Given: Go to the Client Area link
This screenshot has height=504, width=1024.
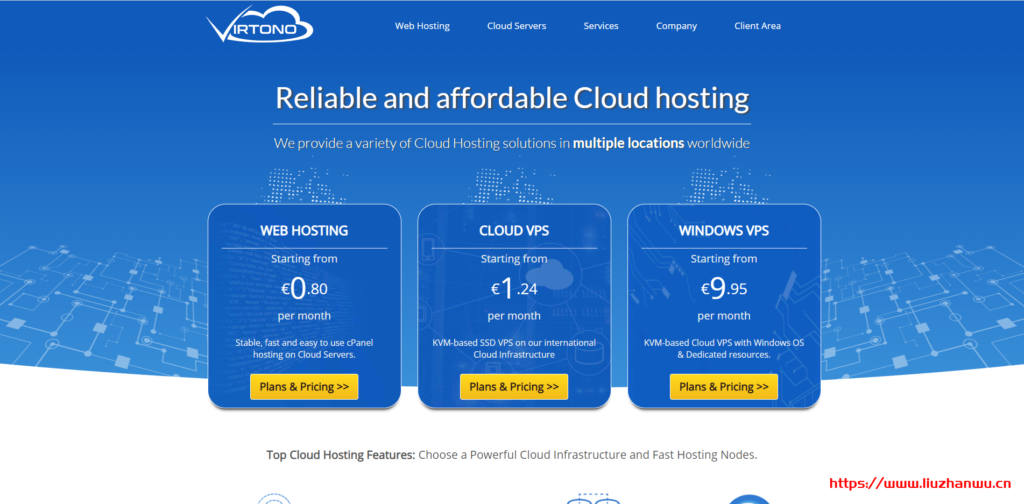Looking at the screenshot, I should [x=757, y=26].
